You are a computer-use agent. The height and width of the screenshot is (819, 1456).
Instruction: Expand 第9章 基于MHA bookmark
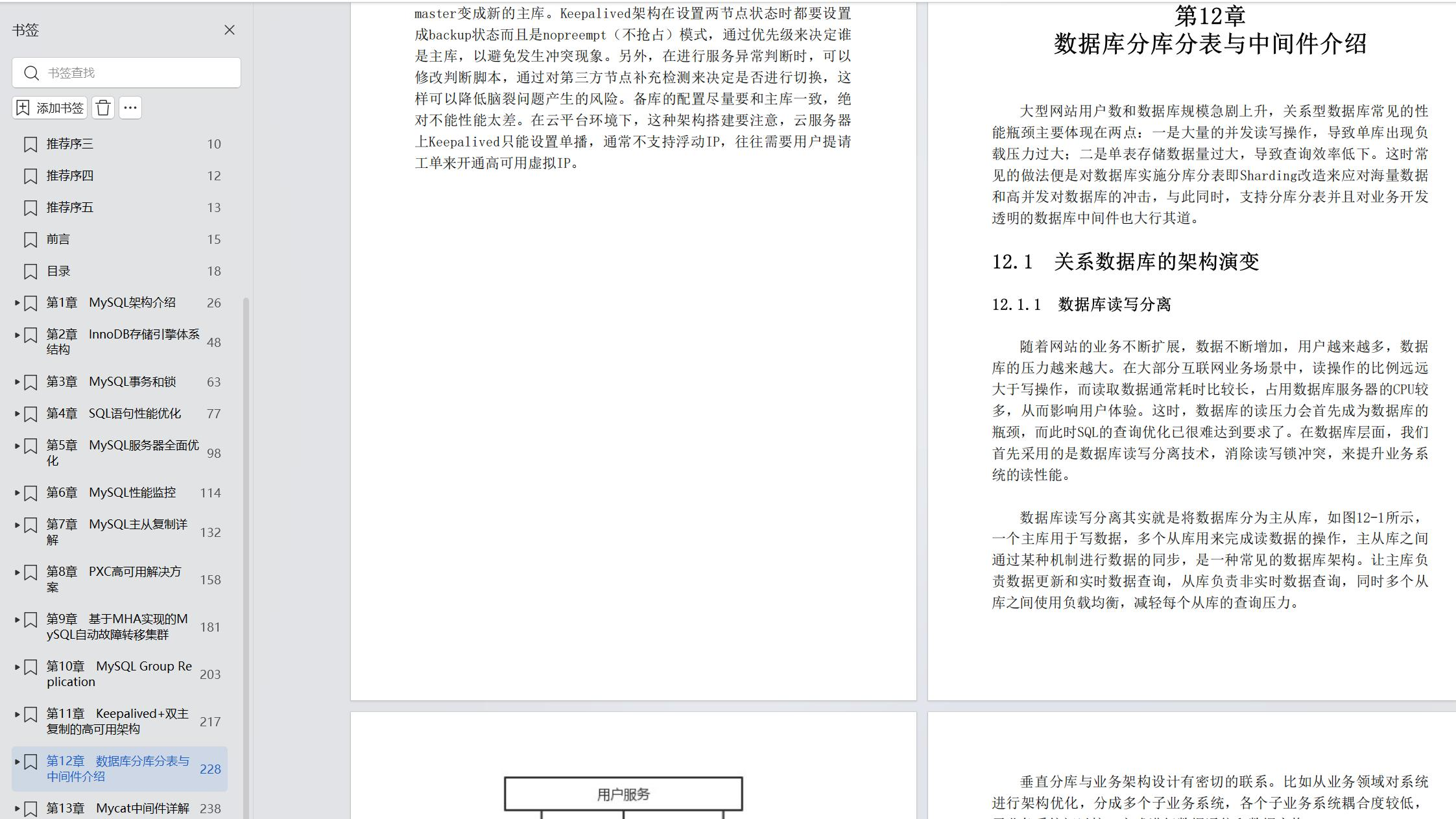[17, 619]
